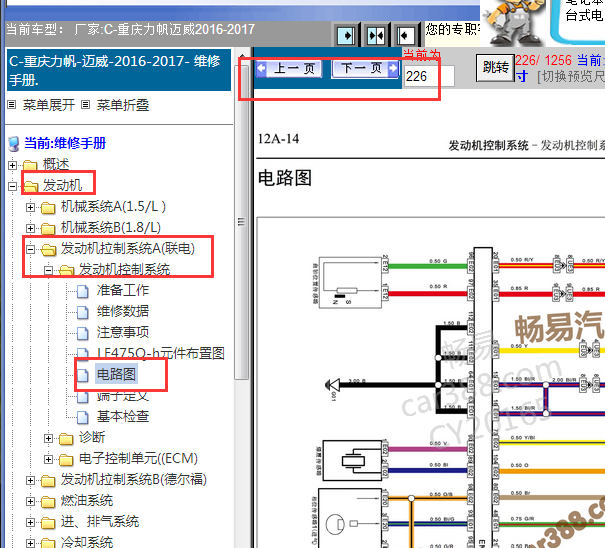Click the 维修数据 page icon
This screenshot has width=605, height=548.
(83, 312)
